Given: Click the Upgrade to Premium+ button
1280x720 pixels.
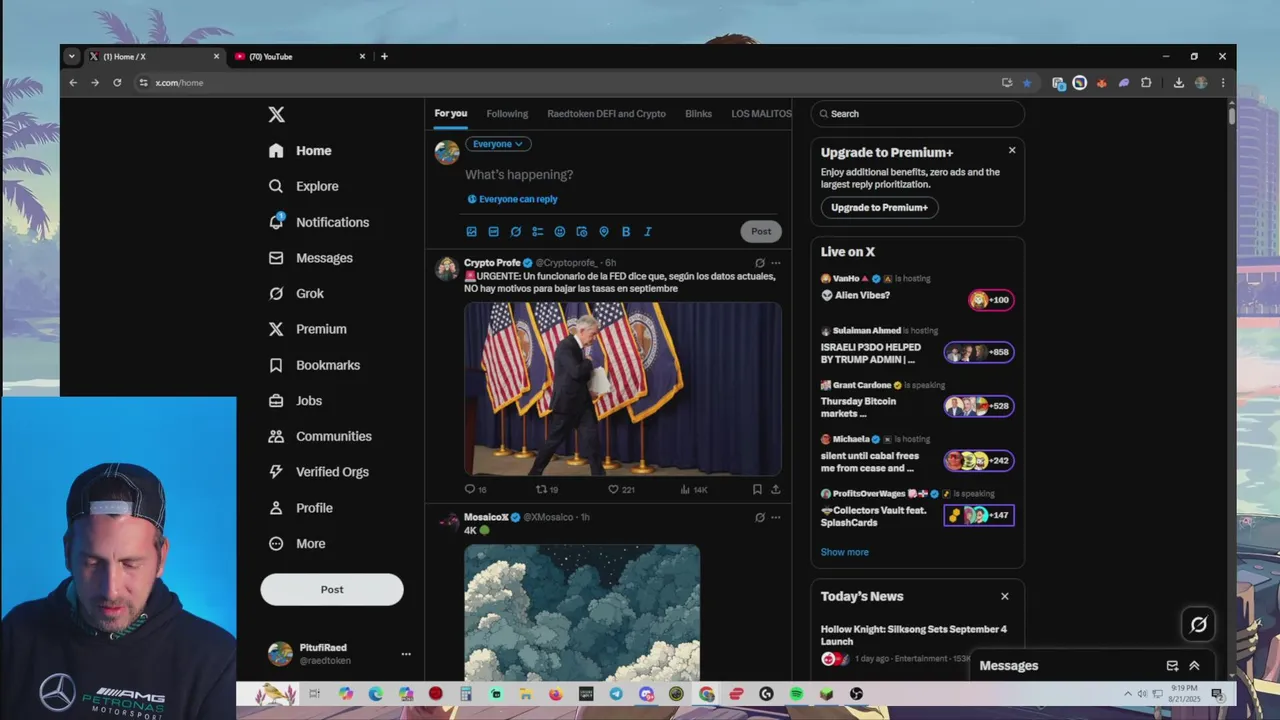Looking at the screenshot, I should tap(880, 208).
